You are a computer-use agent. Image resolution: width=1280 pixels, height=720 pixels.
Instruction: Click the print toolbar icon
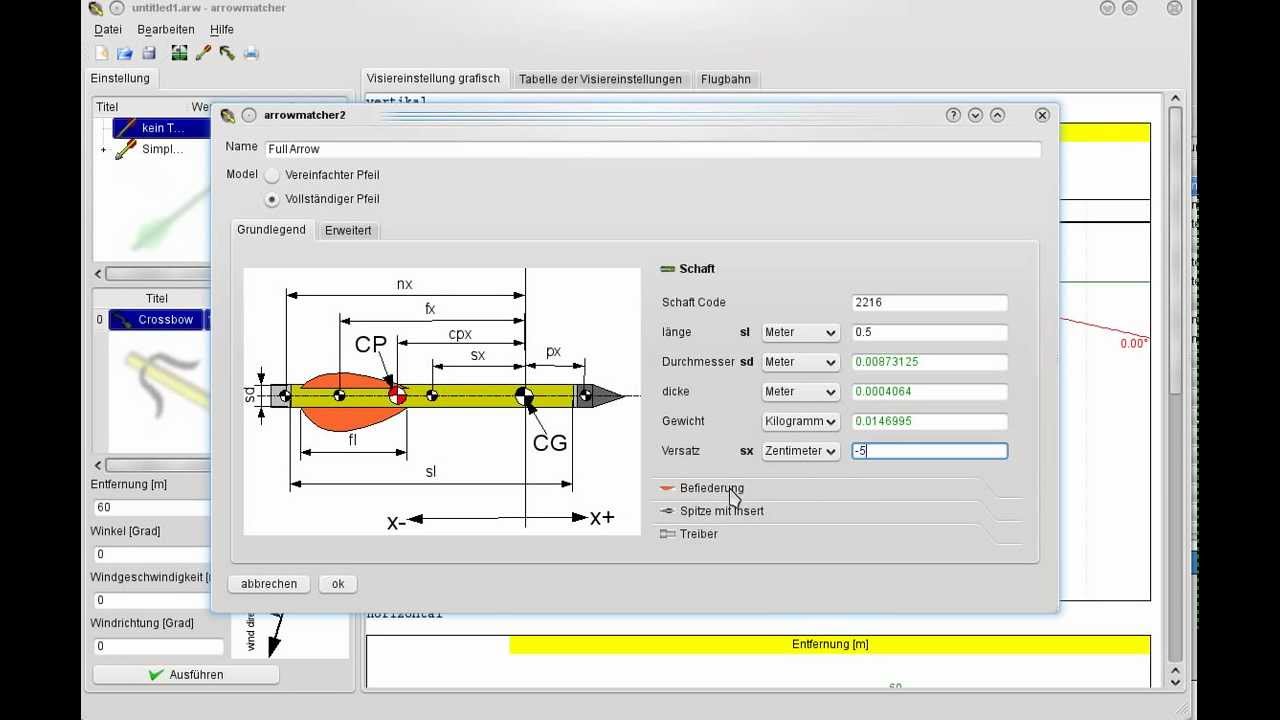click(251, 53)
